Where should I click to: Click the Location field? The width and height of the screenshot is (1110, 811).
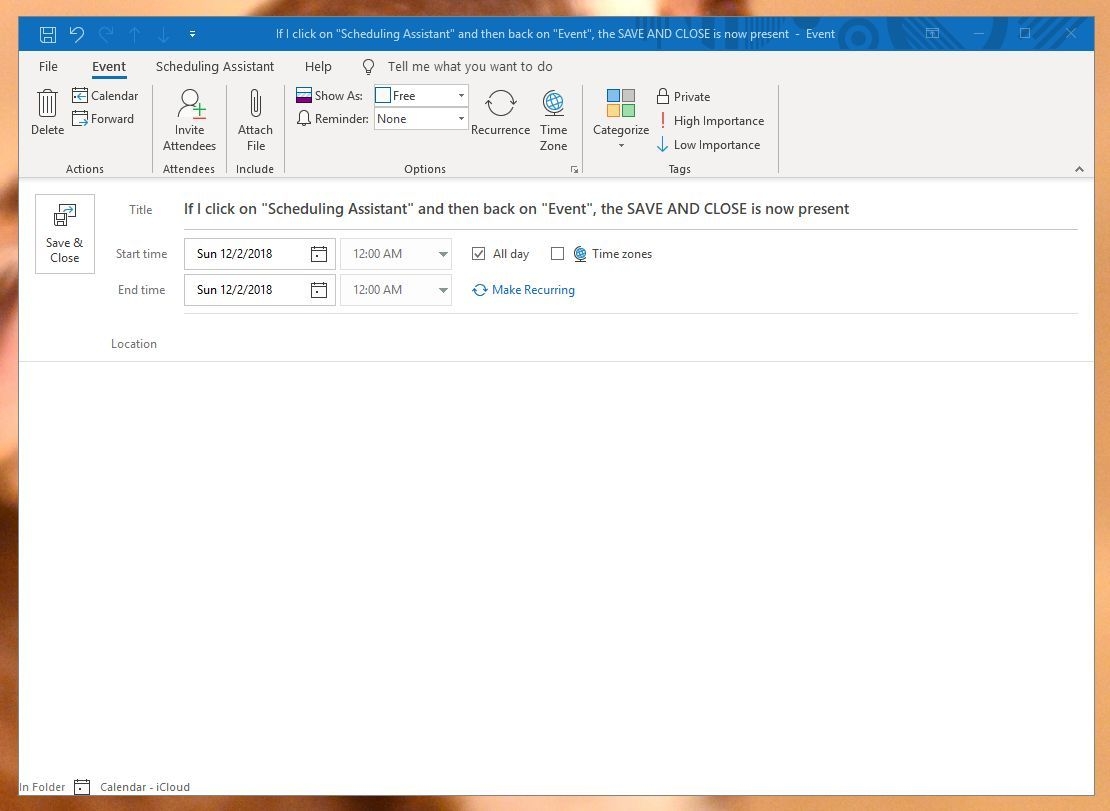point(630,343)
